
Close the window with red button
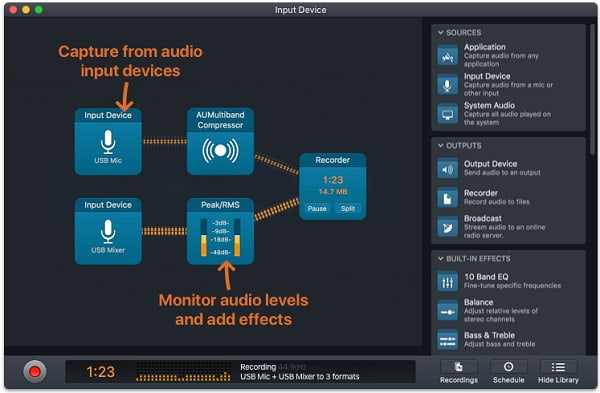[x=13, y=10]
